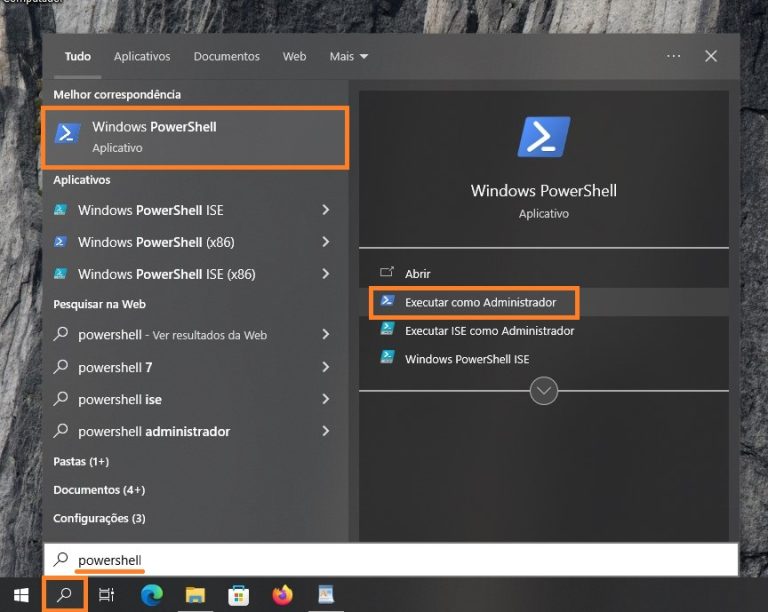Click the Task View taskbar icon
768x612 pixels.
pyautogui.click(x=107, y=595)
